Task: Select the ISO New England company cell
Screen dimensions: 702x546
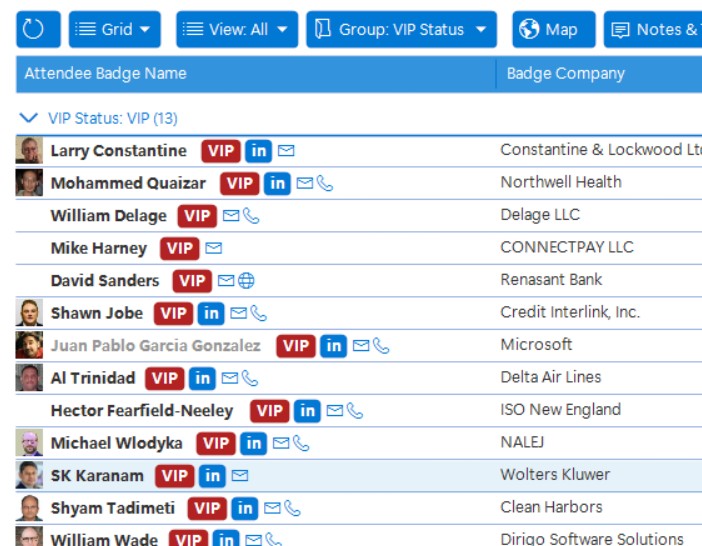Action: [560, 410]
